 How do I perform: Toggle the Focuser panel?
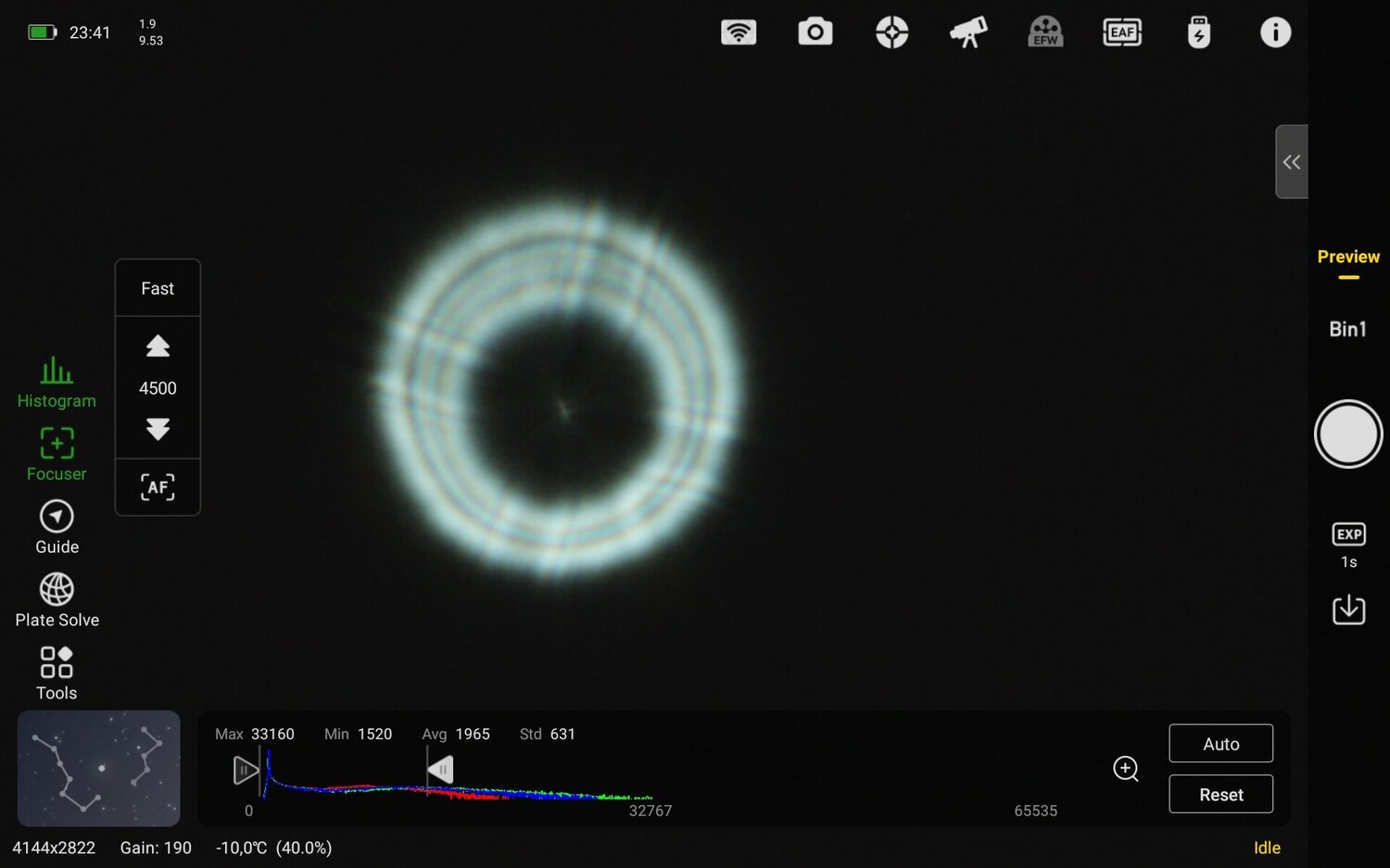point(57,454)
